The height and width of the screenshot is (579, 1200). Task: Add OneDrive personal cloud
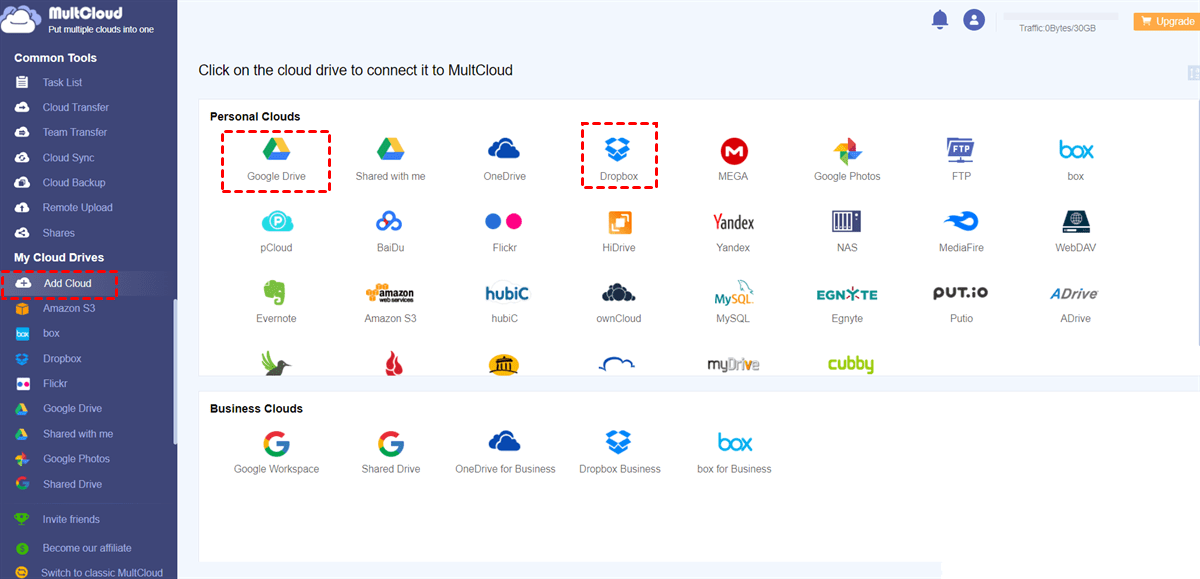[x=504, y=160]
